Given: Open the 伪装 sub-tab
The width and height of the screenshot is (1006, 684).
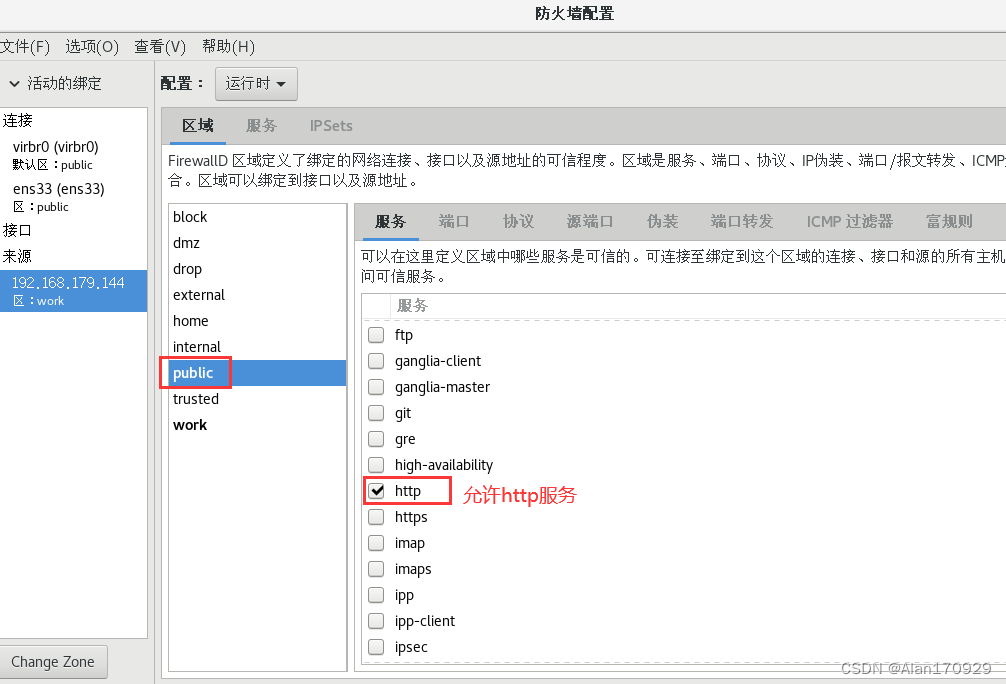Looking at the screenshot, I should click(663, 221).
